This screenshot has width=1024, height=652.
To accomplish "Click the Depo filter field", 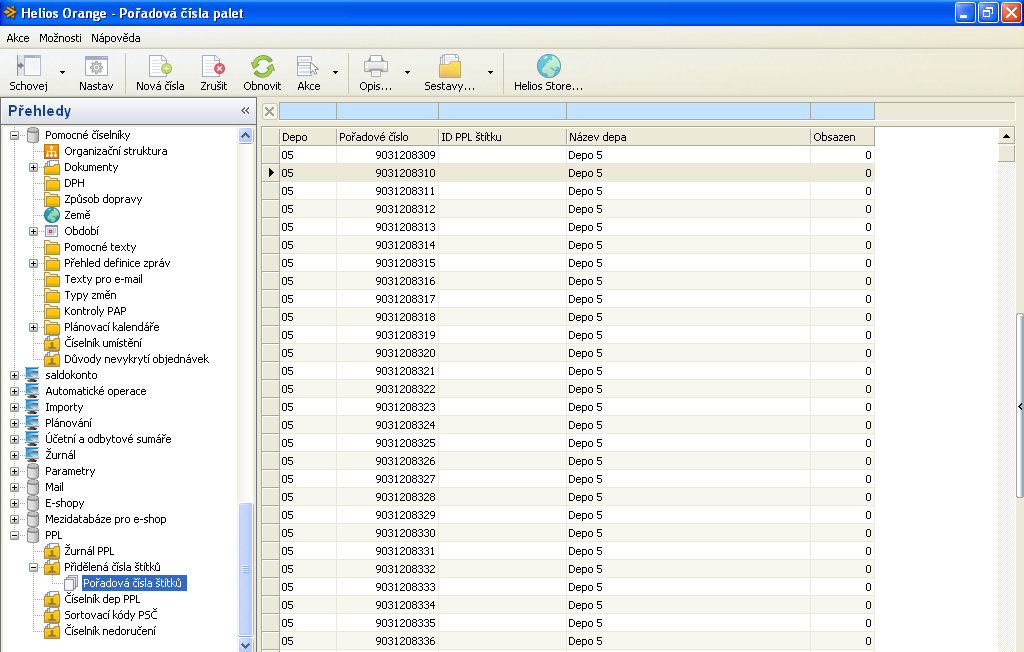I will [308, 111].
